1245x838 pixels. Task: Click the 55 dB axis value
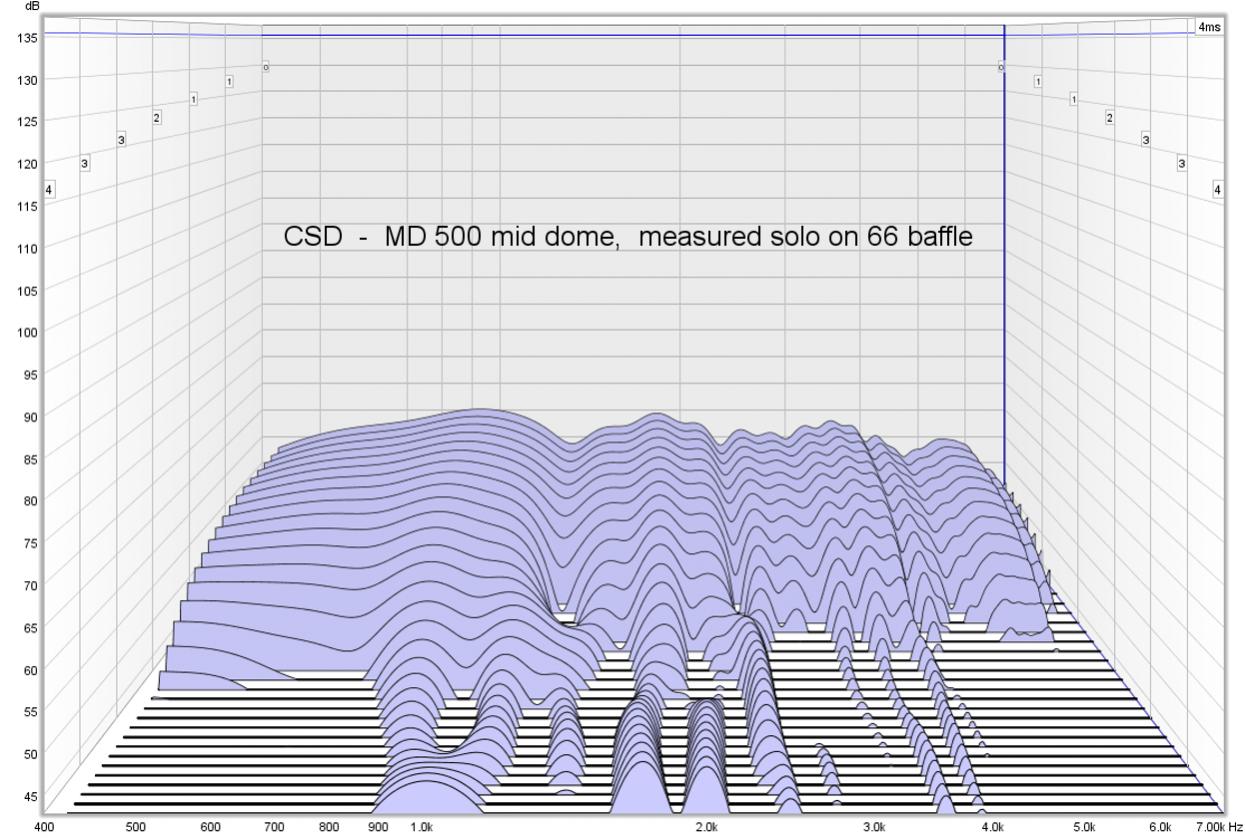pyautogui.click(x=31, y=712)
